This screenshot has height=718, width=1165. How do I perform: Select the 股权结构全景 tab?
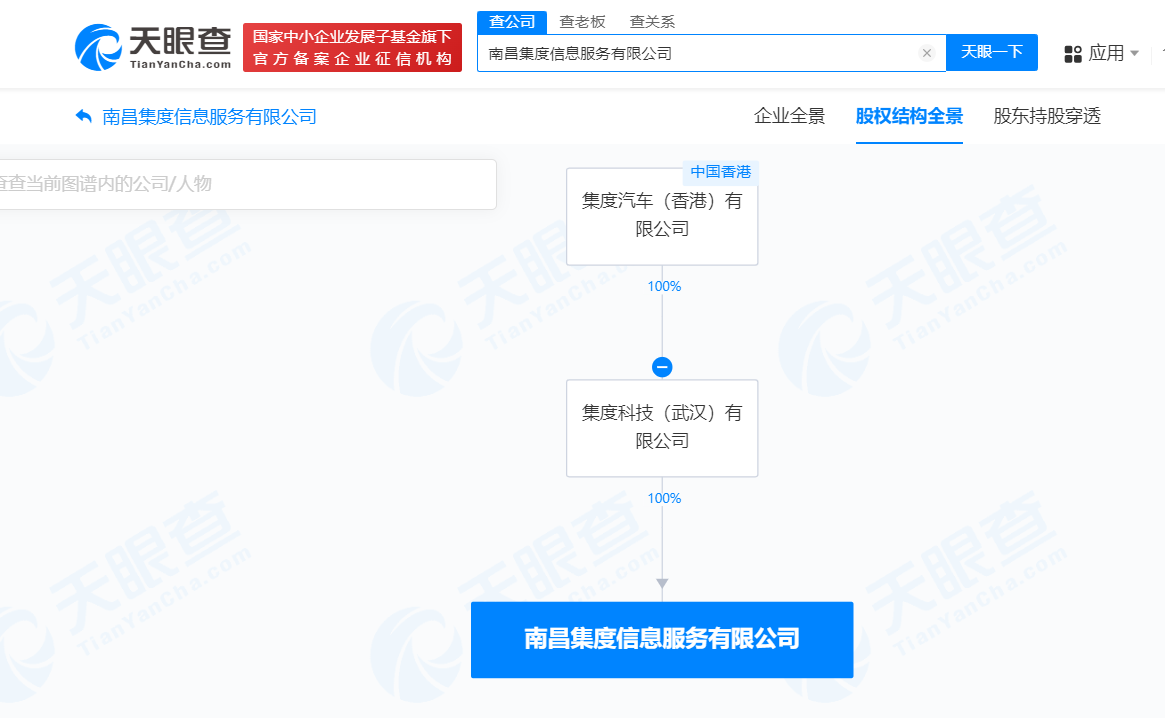(909, 116)
